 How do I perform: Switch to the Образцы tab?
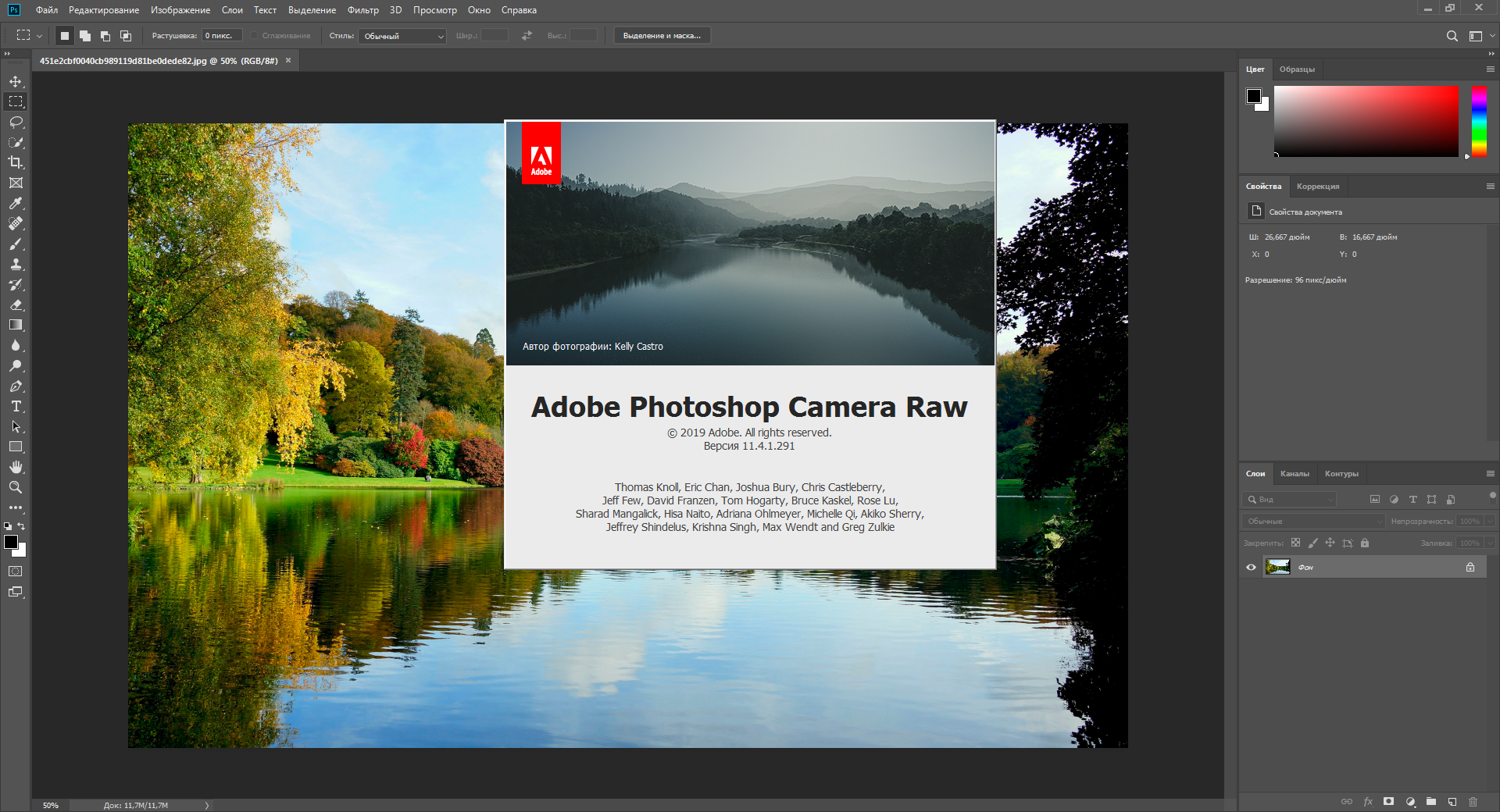coord(1297,69)
